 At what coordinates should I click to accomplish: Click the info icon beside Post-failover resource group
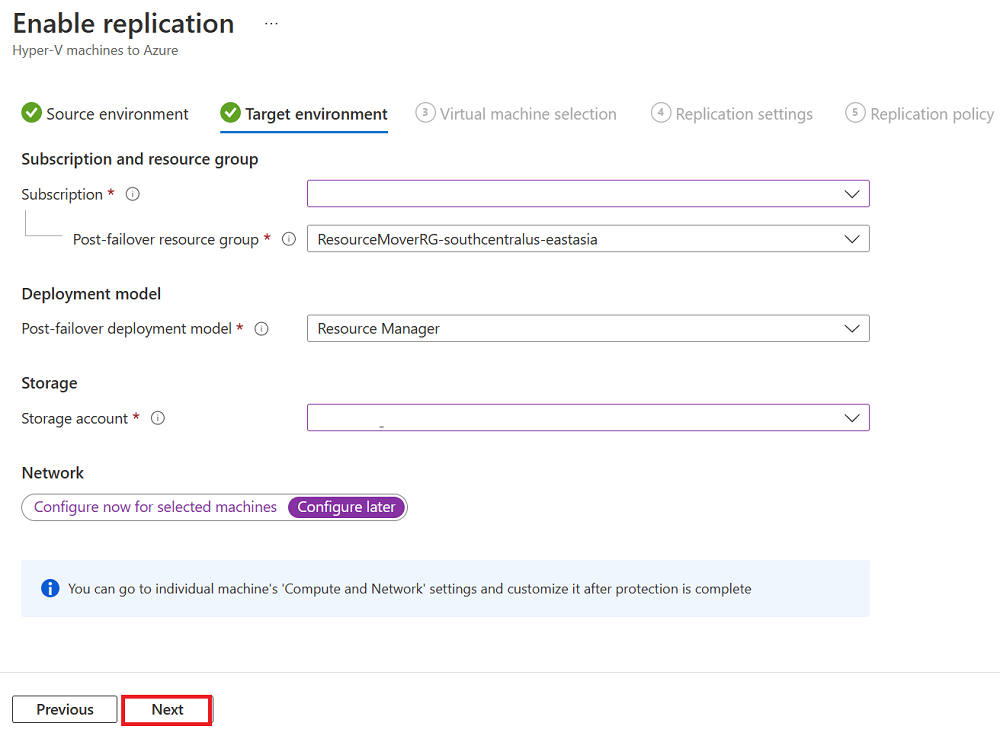pos(289,239)
